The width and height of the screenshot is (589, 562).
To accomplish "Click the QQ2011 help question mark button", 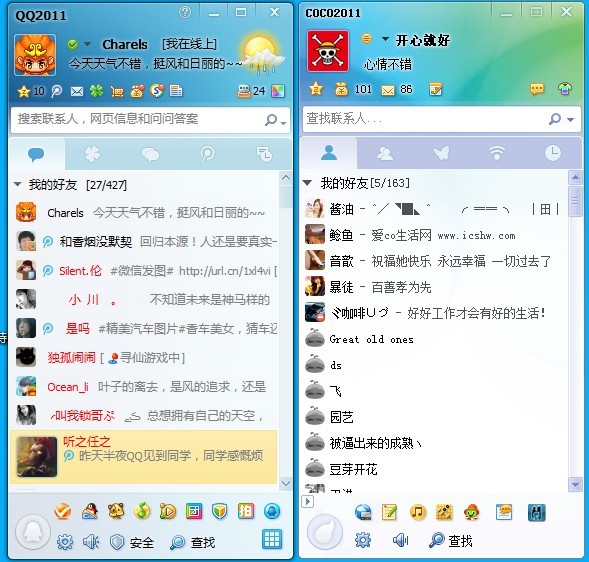I will pos(185,12).
